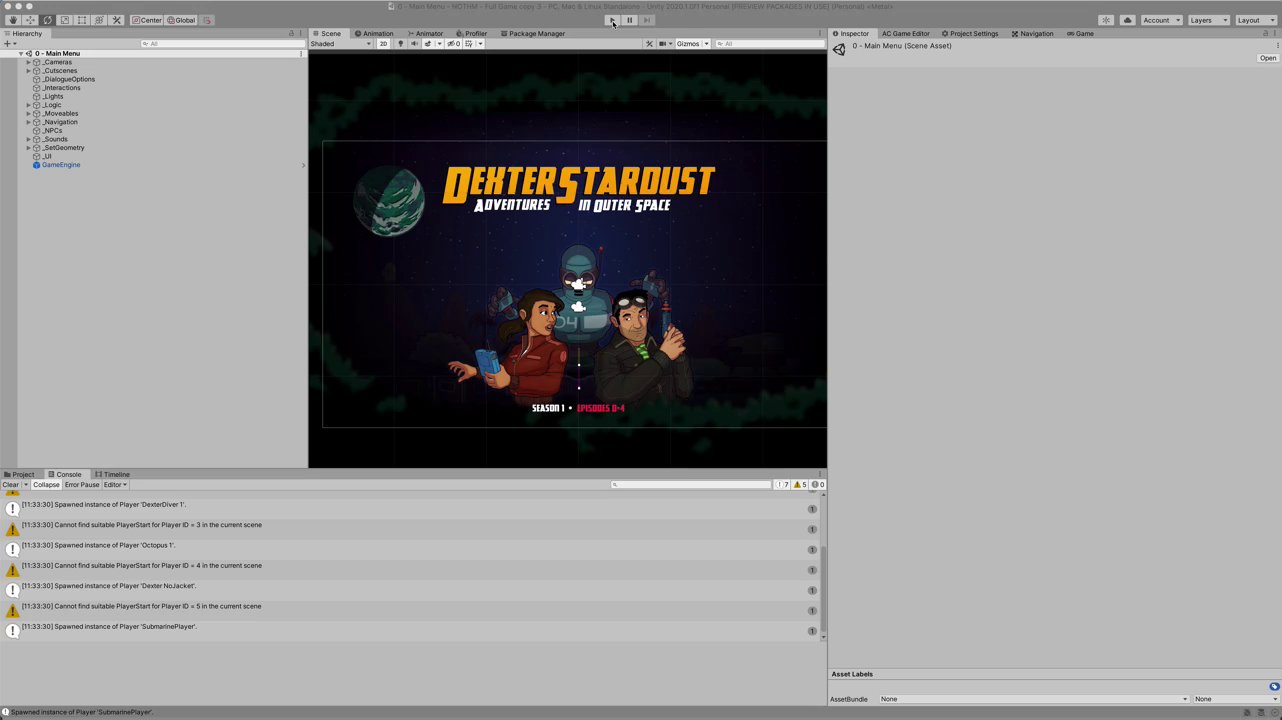Select _DialogueOptions in the Hierarchy
The image size is (1282, 720).
69,79
